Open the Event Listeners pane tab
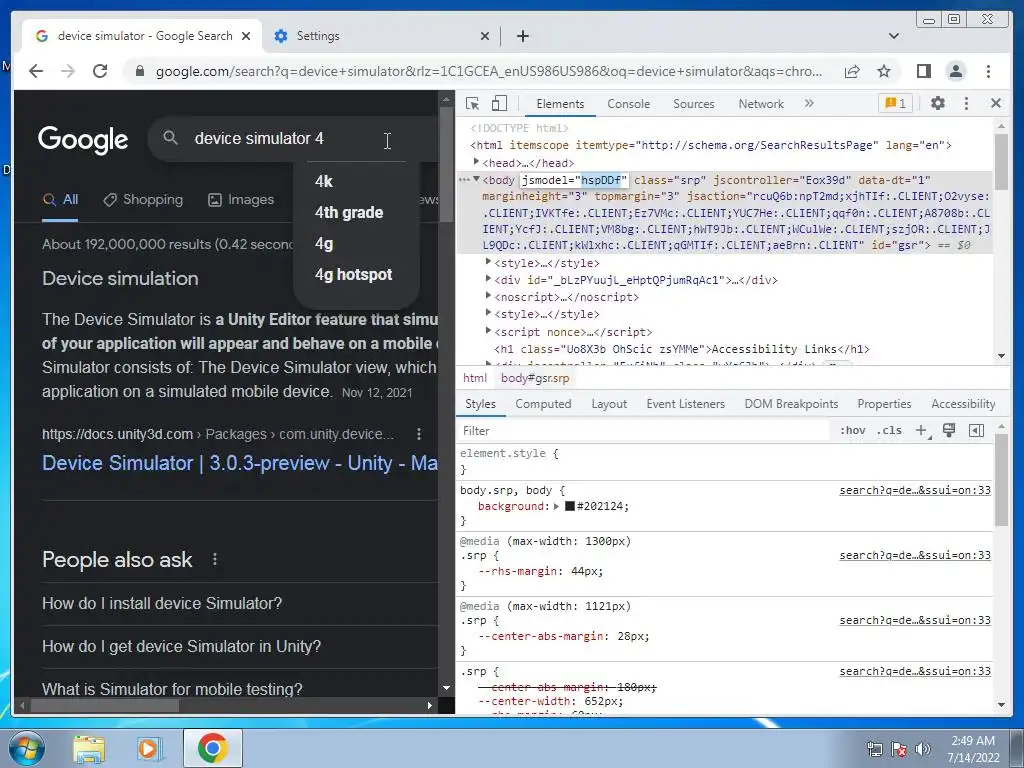The image size is (1024, 768). click(x=686, y=404)
